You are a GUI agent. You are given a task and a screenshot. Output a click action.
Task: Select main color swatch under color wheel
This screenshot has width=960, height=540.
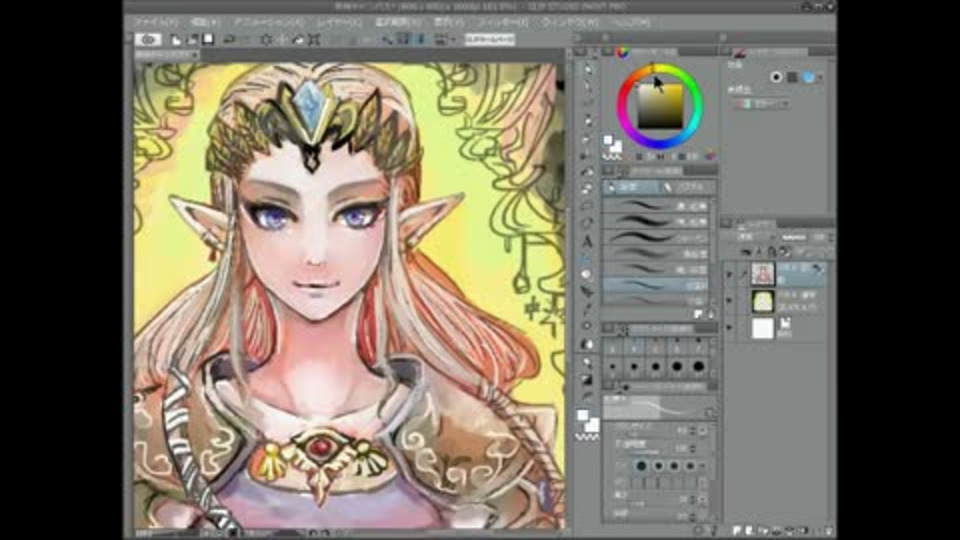click(607, 141)
